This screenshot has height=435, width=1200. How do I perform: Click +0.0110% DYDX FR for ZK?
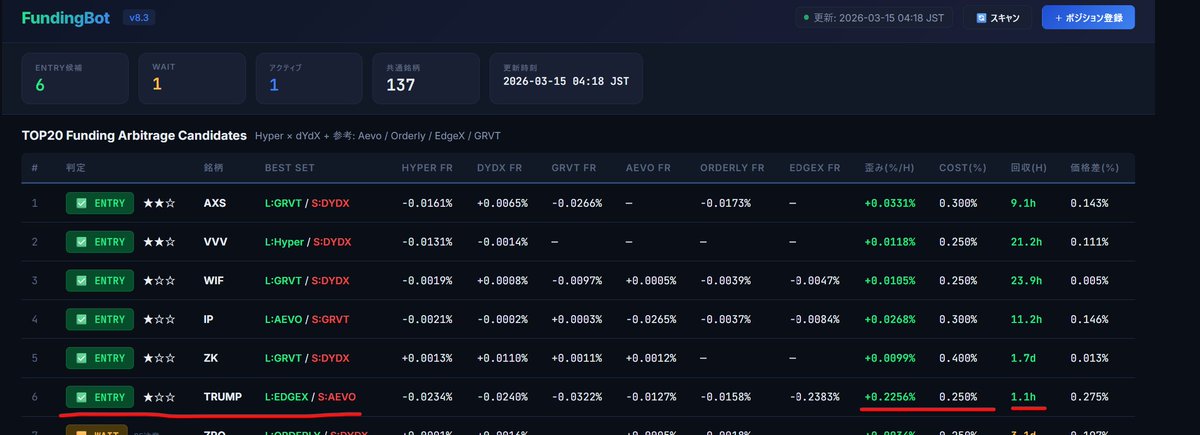[502, 358]
